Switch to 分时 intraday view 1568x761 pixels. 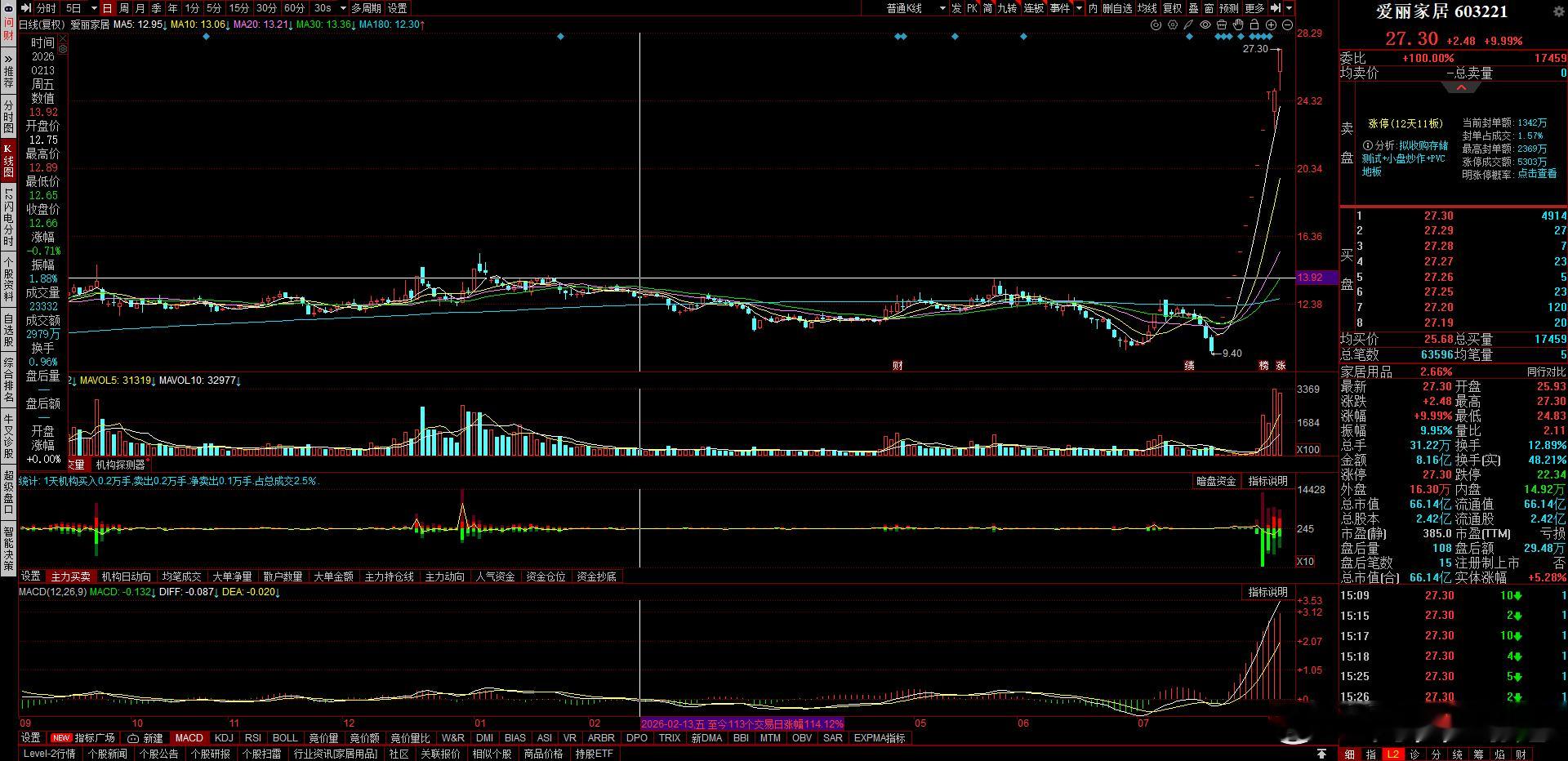[47, 8]
